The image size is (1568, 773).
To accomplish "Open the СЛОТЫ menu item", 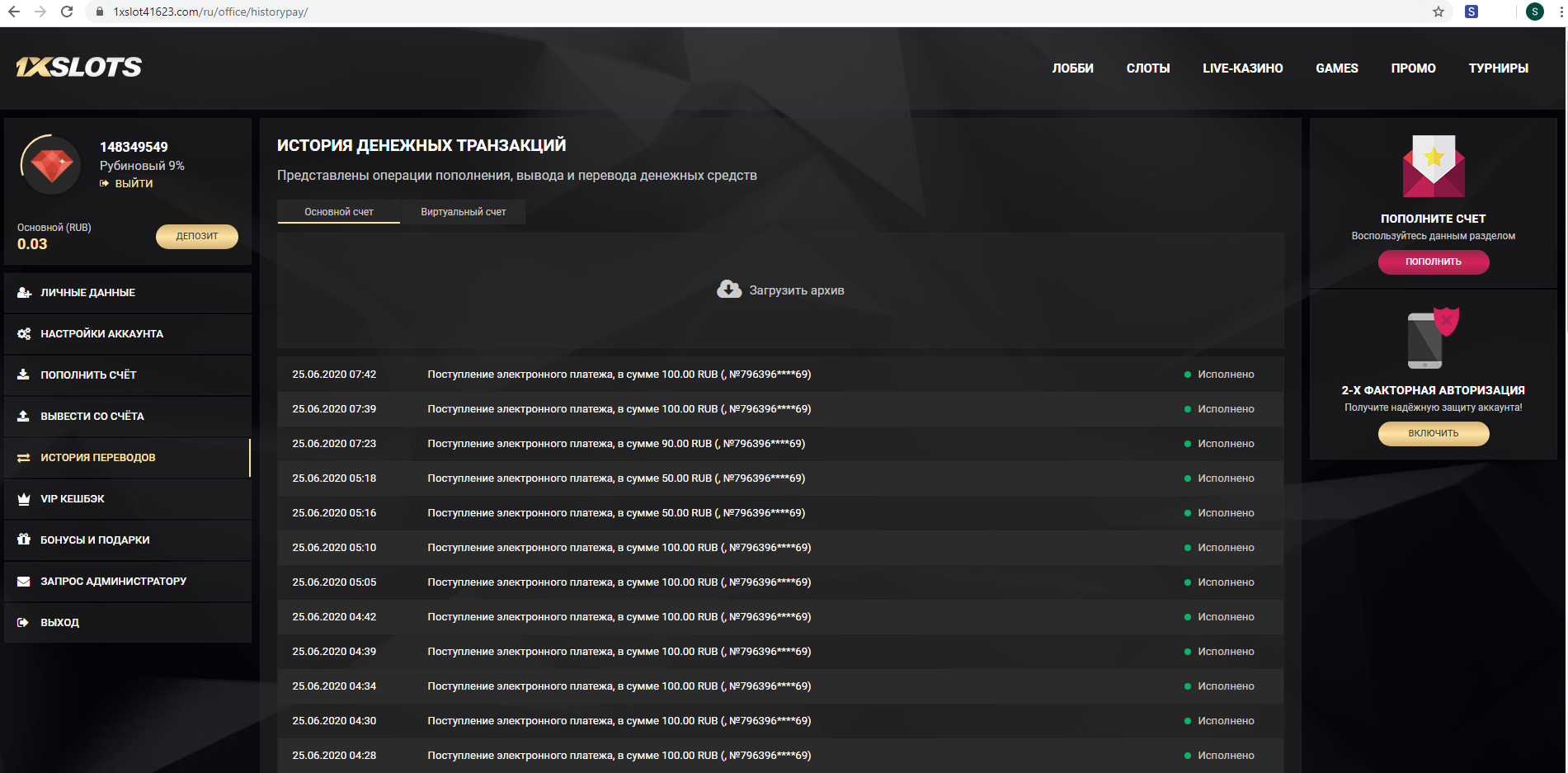I will click(x=1147, y=68).
